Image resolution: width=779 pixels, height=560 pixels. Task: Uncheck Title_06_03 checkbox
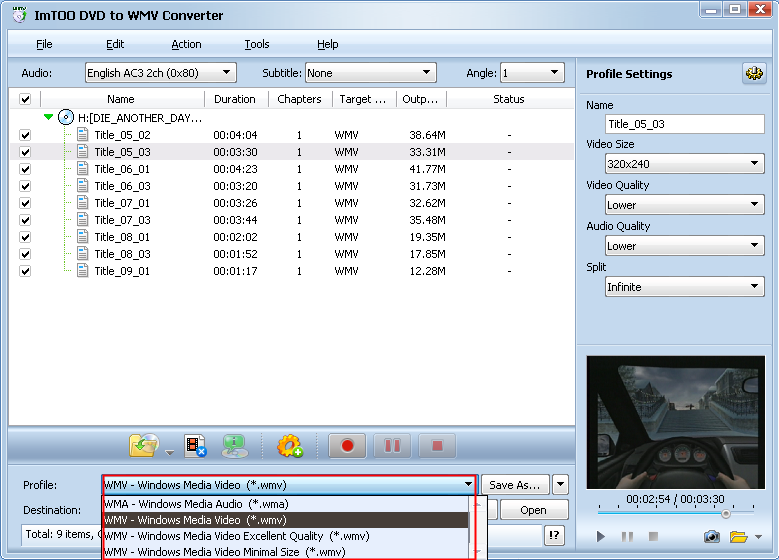[x=25, y=186]
